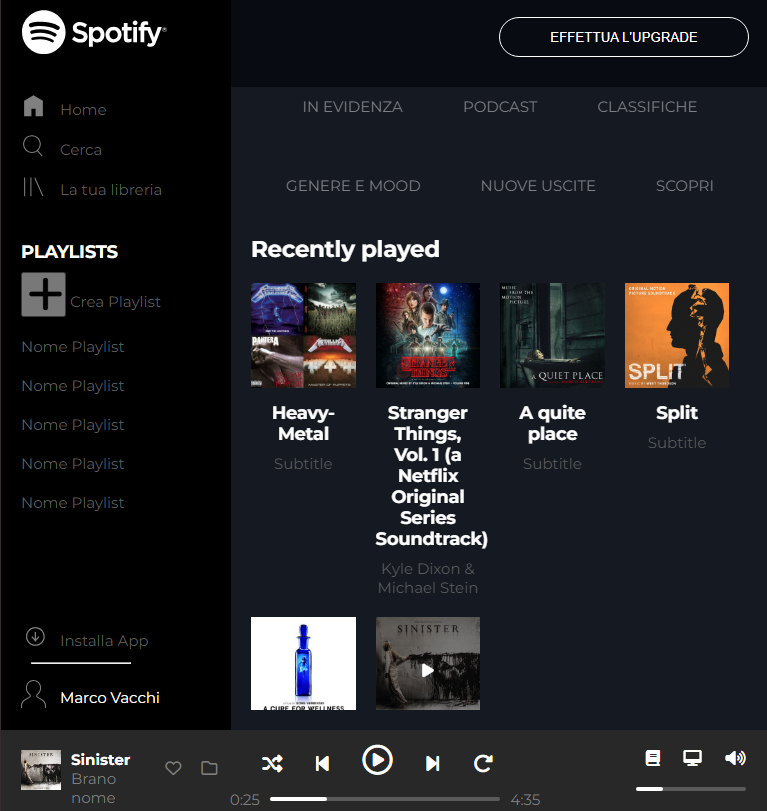Go to the previous track
The width and height of the screenshot is (767, 811).
tap(322, 764)
